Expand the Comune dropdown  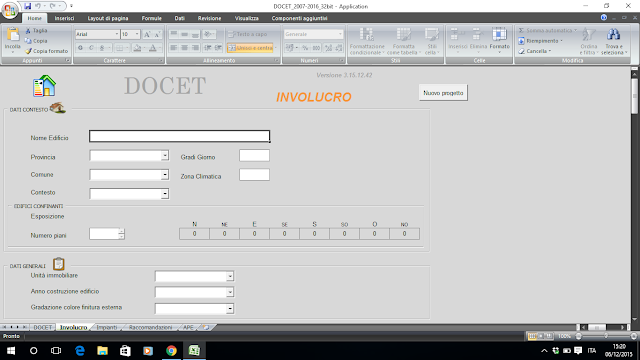tap(164, 175)
